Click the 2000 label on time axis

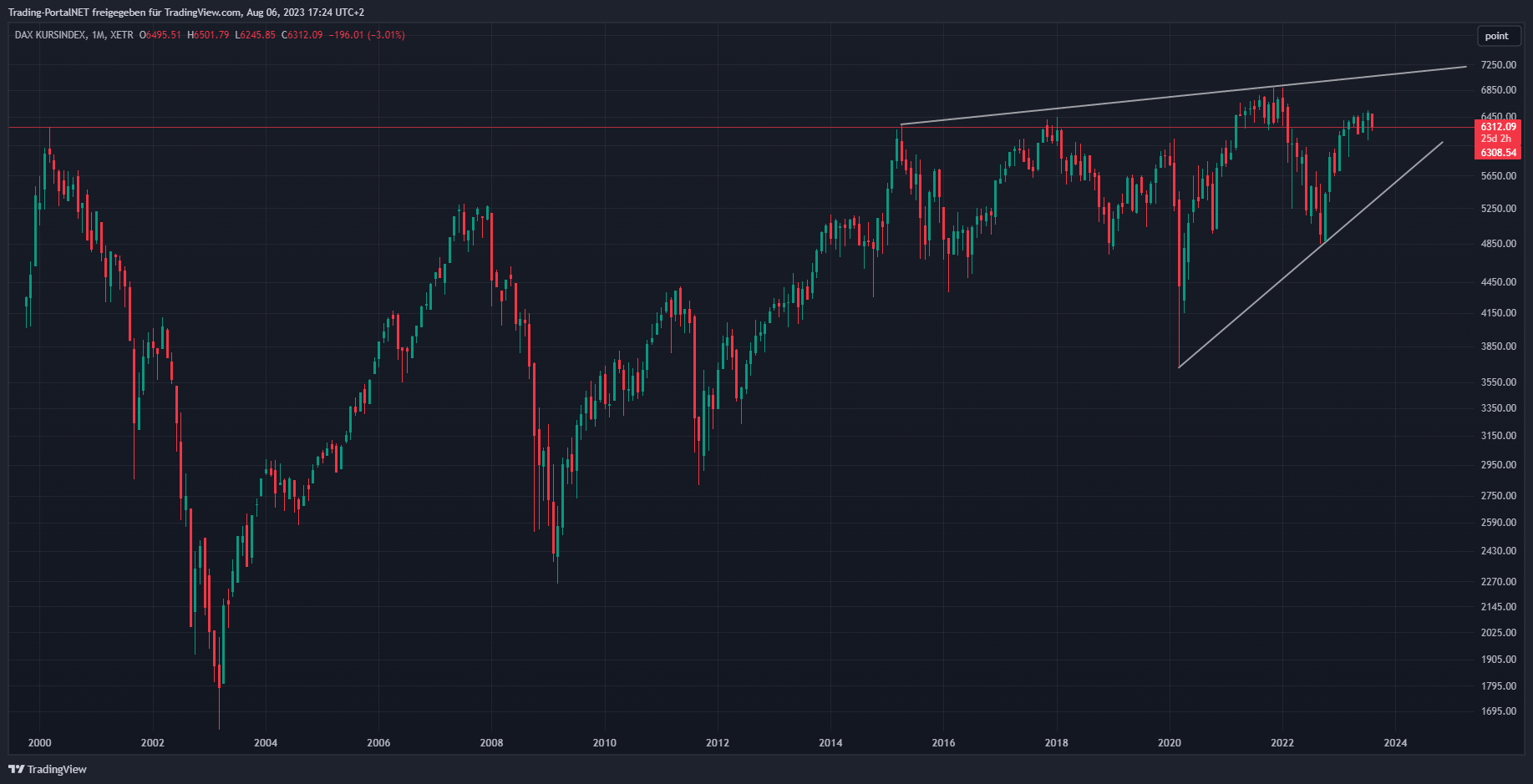(x=39, y=743)
